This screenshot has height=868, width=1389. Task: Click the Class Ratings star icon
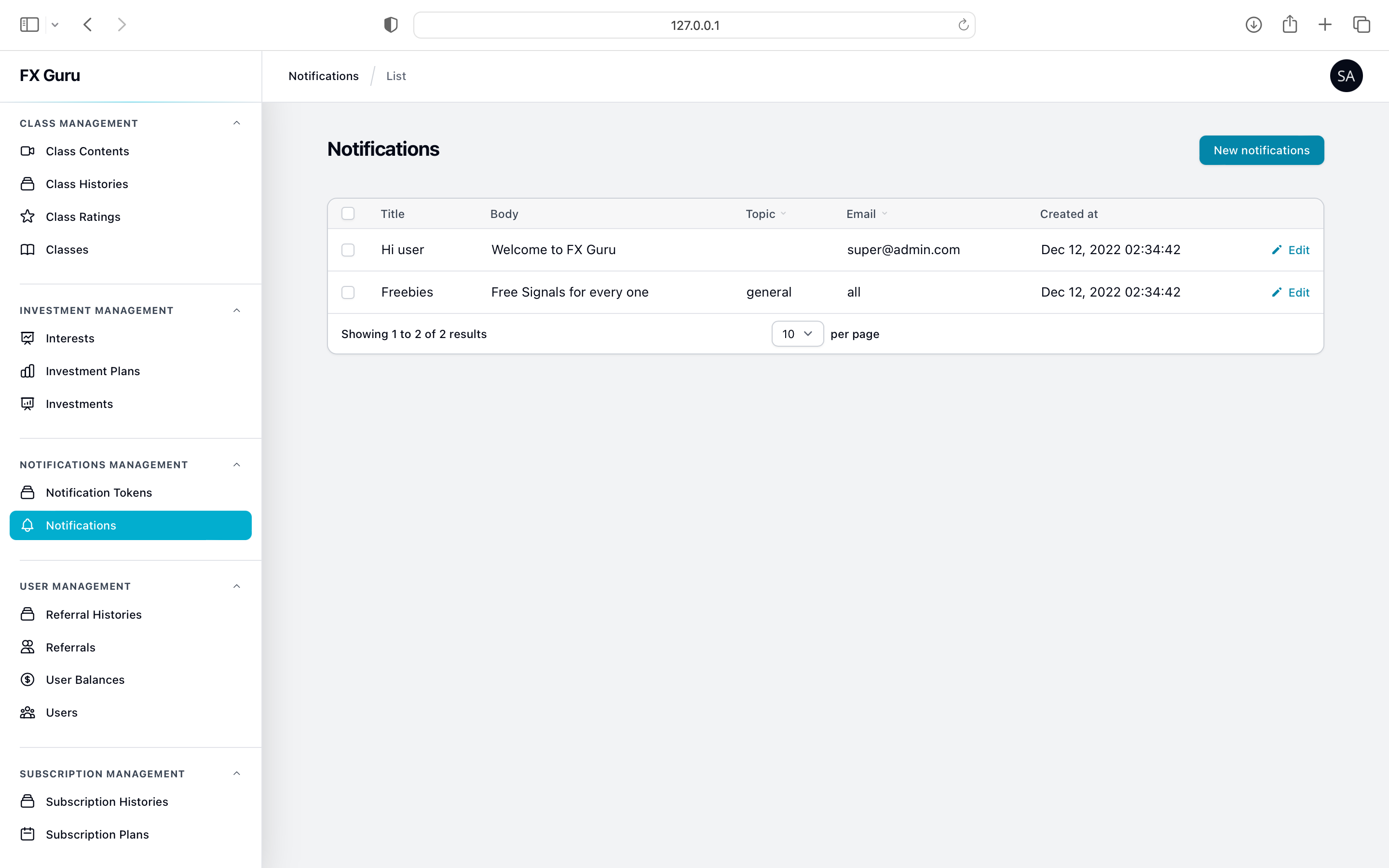coord(27,217)
